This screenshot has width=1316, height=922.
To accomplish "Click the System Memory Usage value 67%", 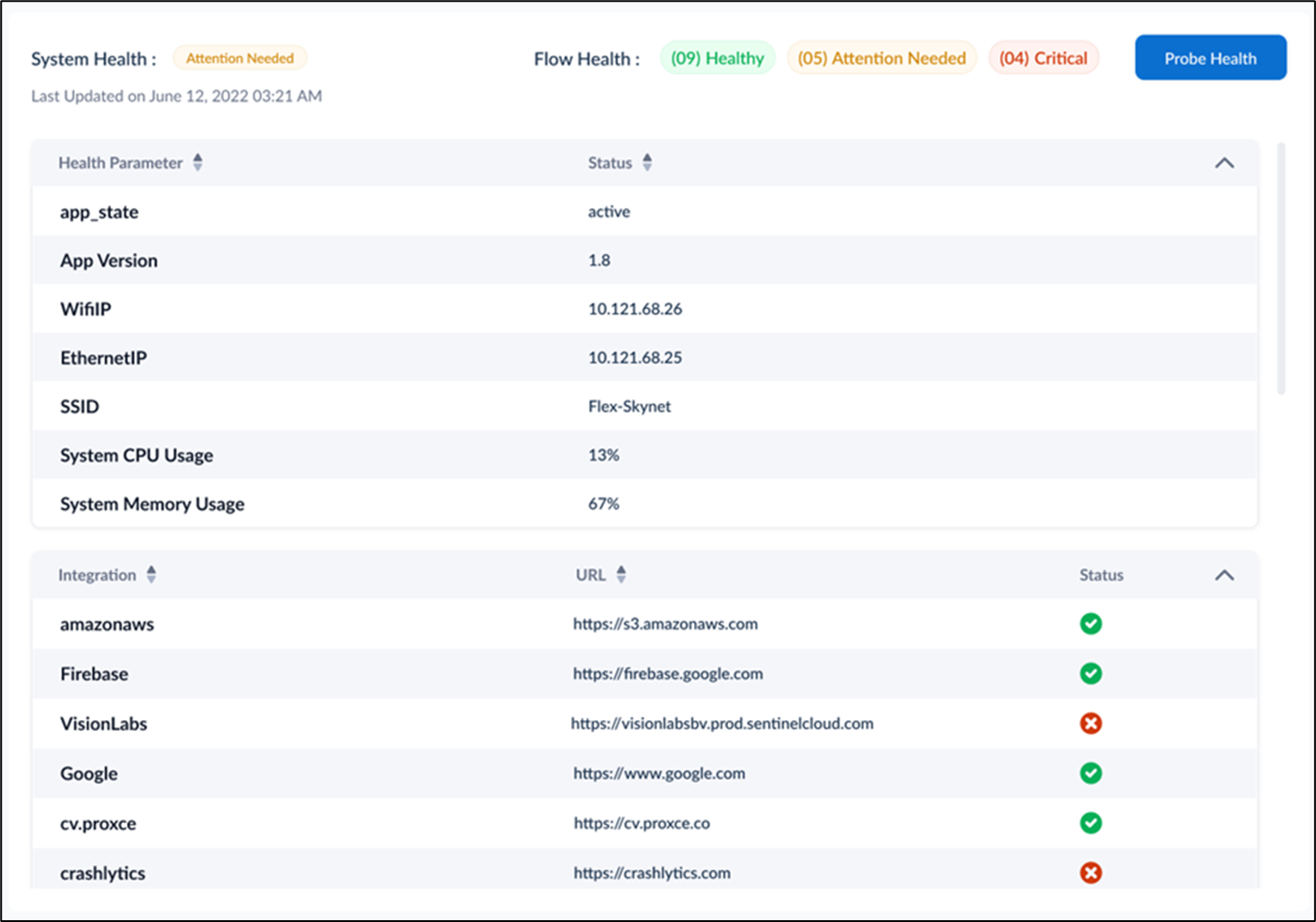I will pos(604,503).
